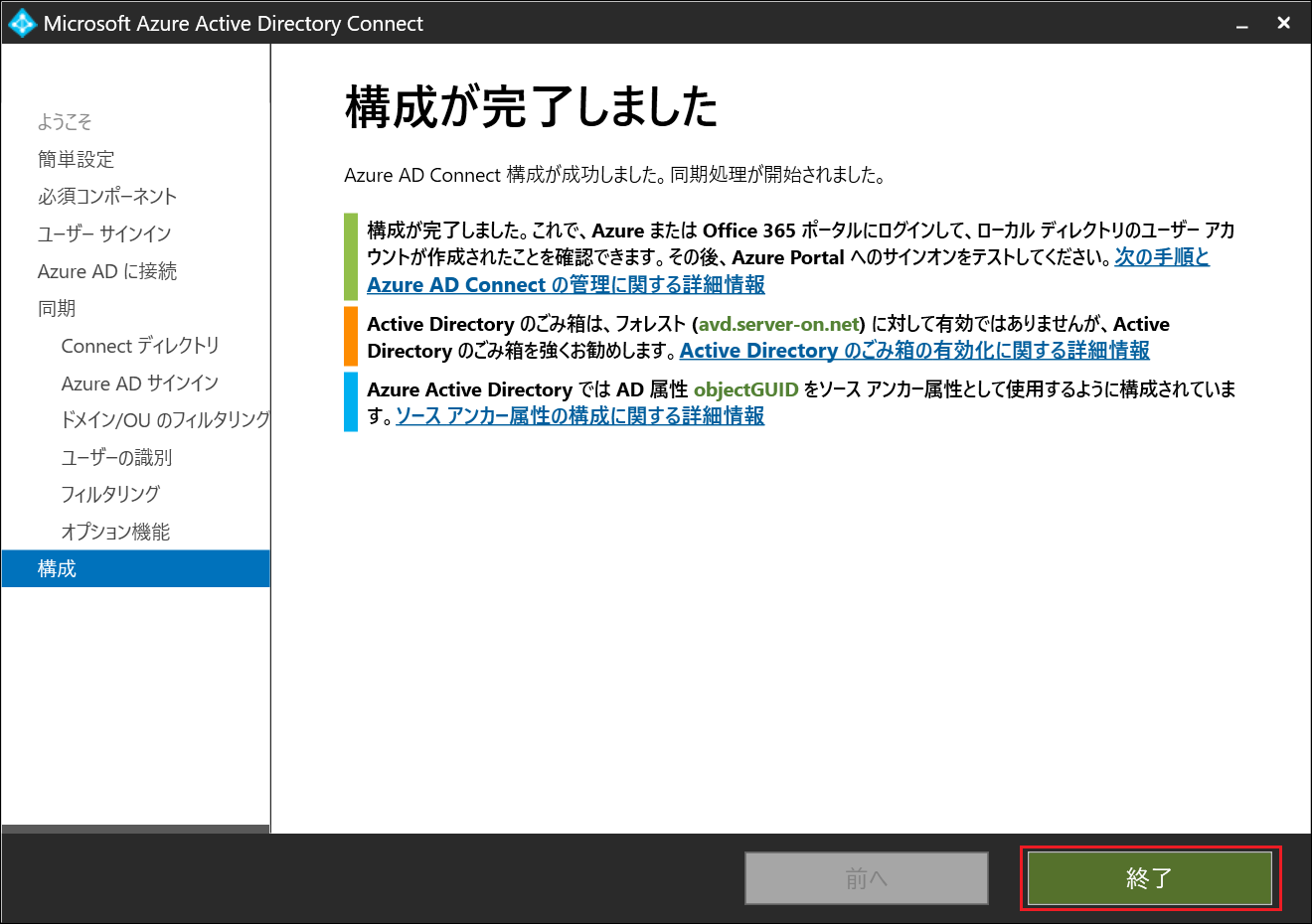Viewport: 1312px width, 924px height.
Task: Click the 終了 (Exit) button
Action: pos(1150,878)
